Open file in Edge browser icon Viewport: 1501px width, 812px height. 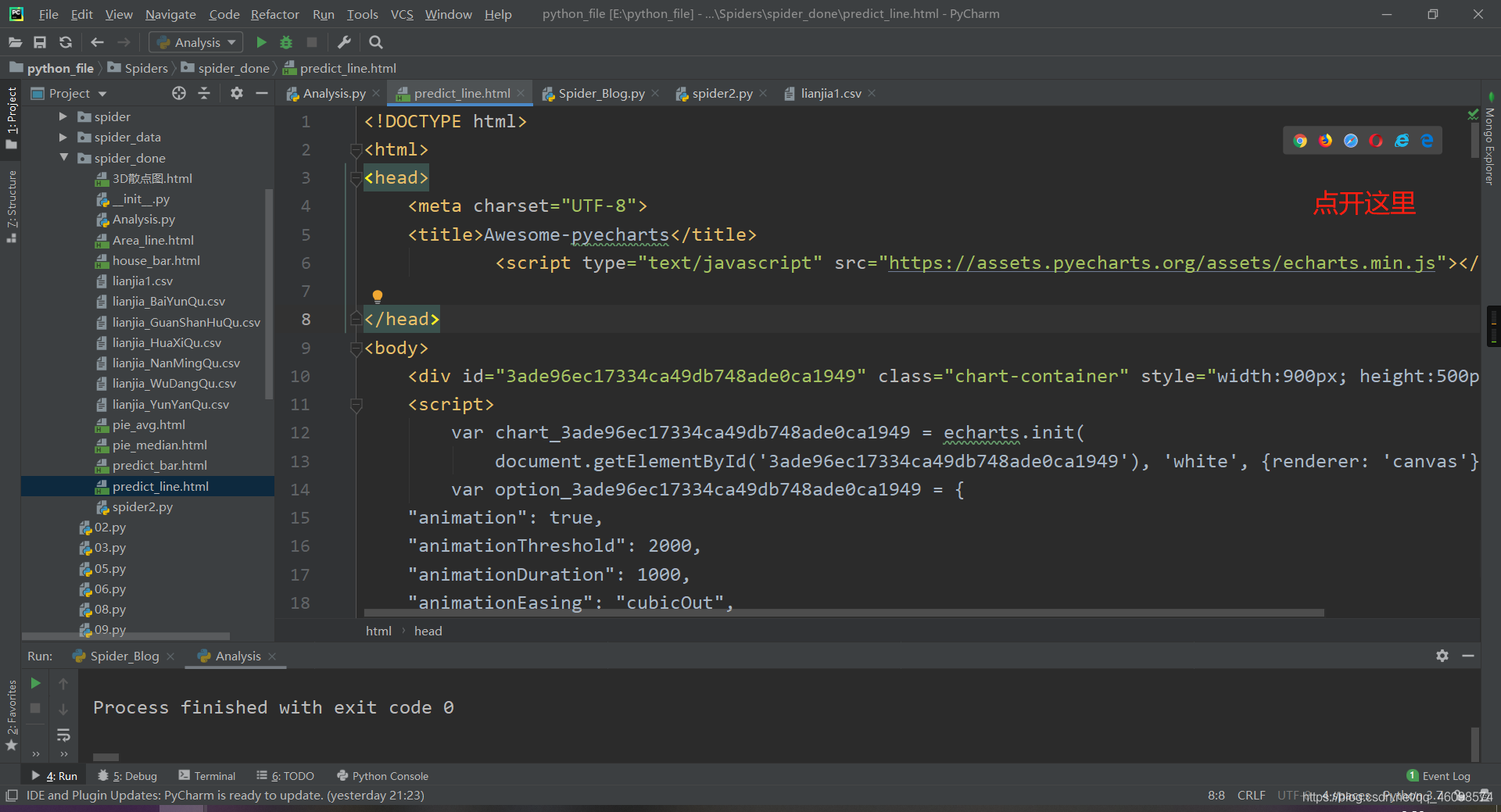1428,141
